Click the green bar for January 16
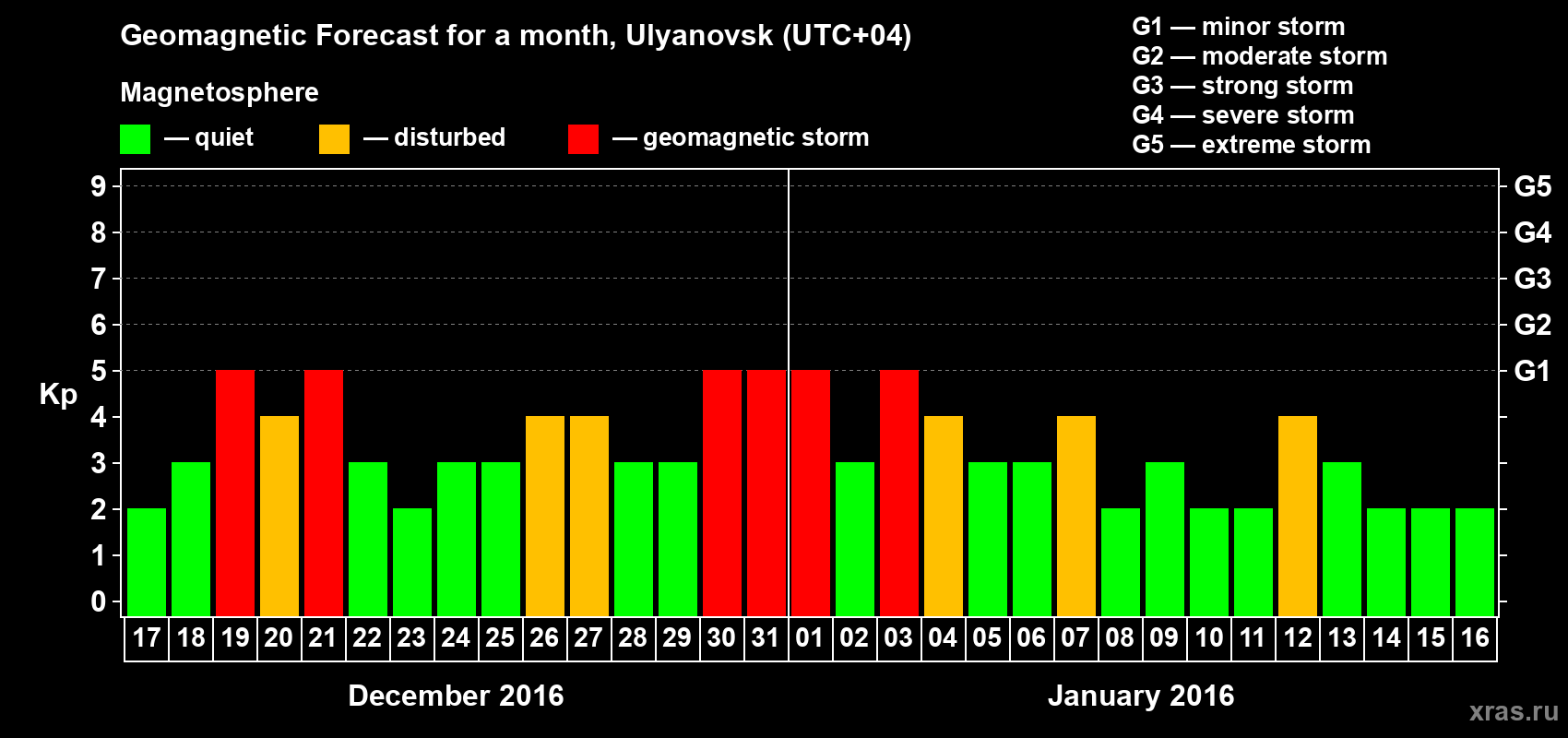The width and height of the screenshot is (1568, 738). pyautogui.click(x=1475, y=562)
